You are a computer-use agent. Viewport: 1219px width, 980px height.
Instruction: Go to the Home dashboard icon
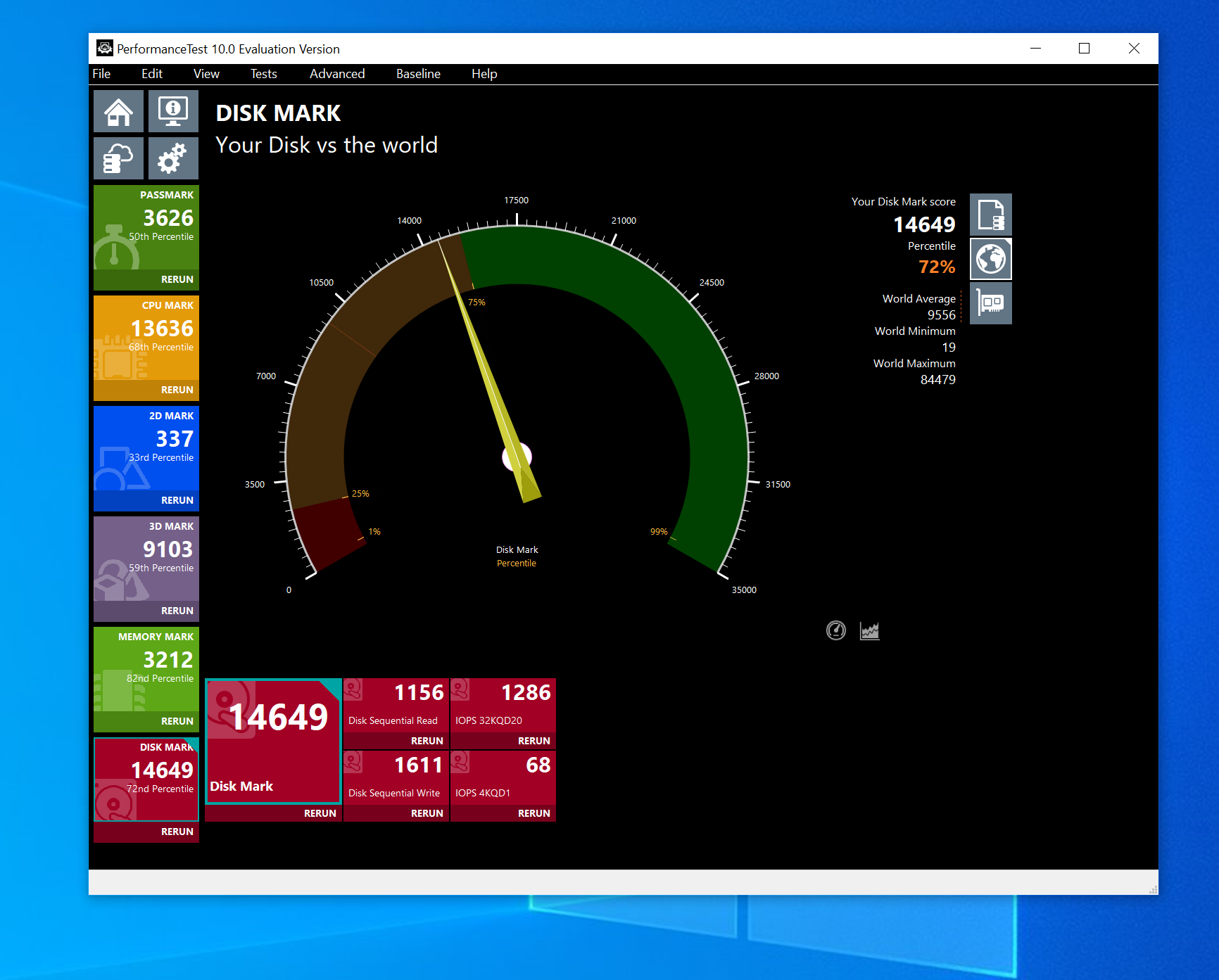(x=118, y=111)
